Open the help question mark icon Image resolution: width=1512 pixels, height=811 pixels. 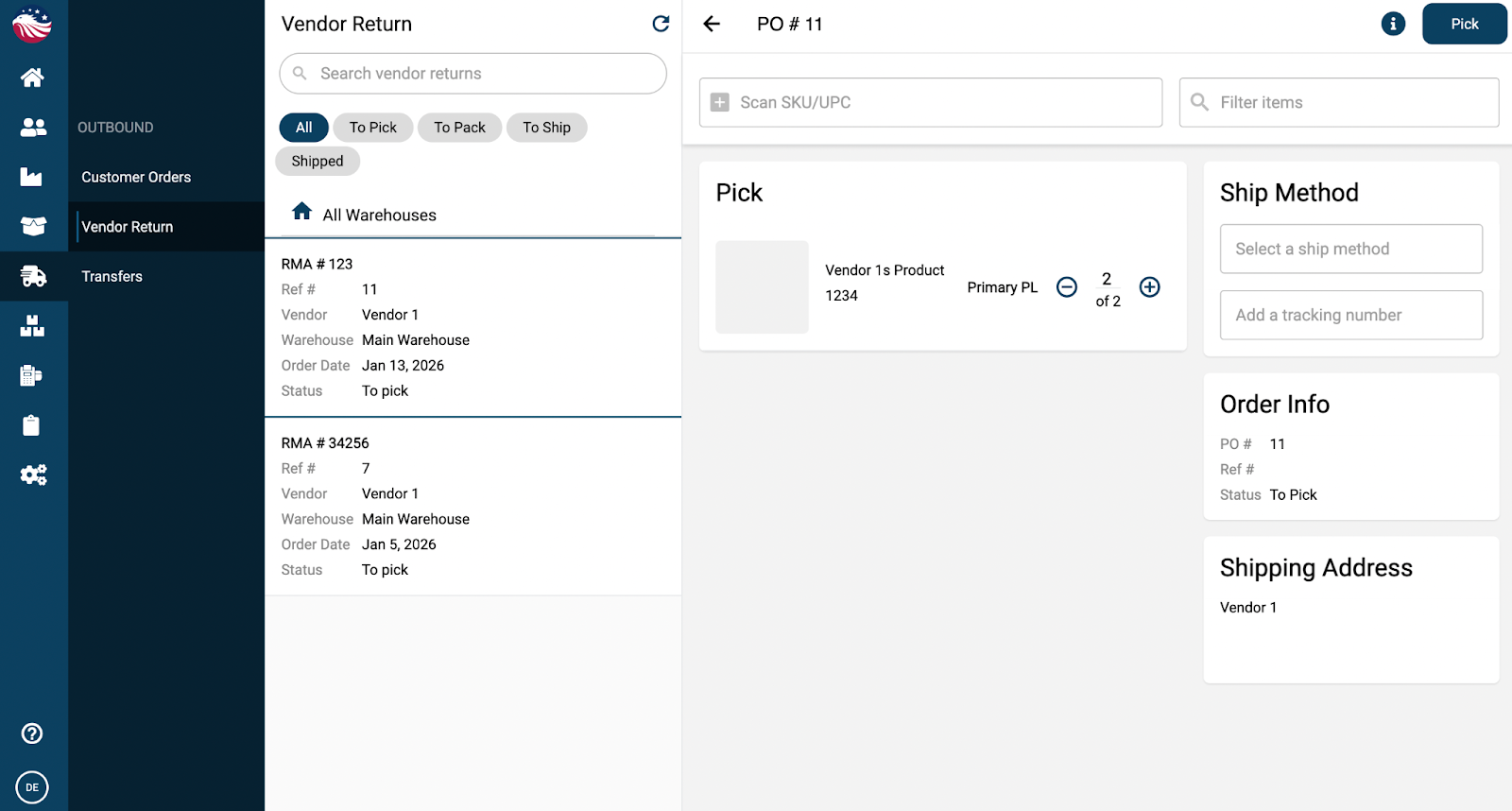(x=32, y=733)
